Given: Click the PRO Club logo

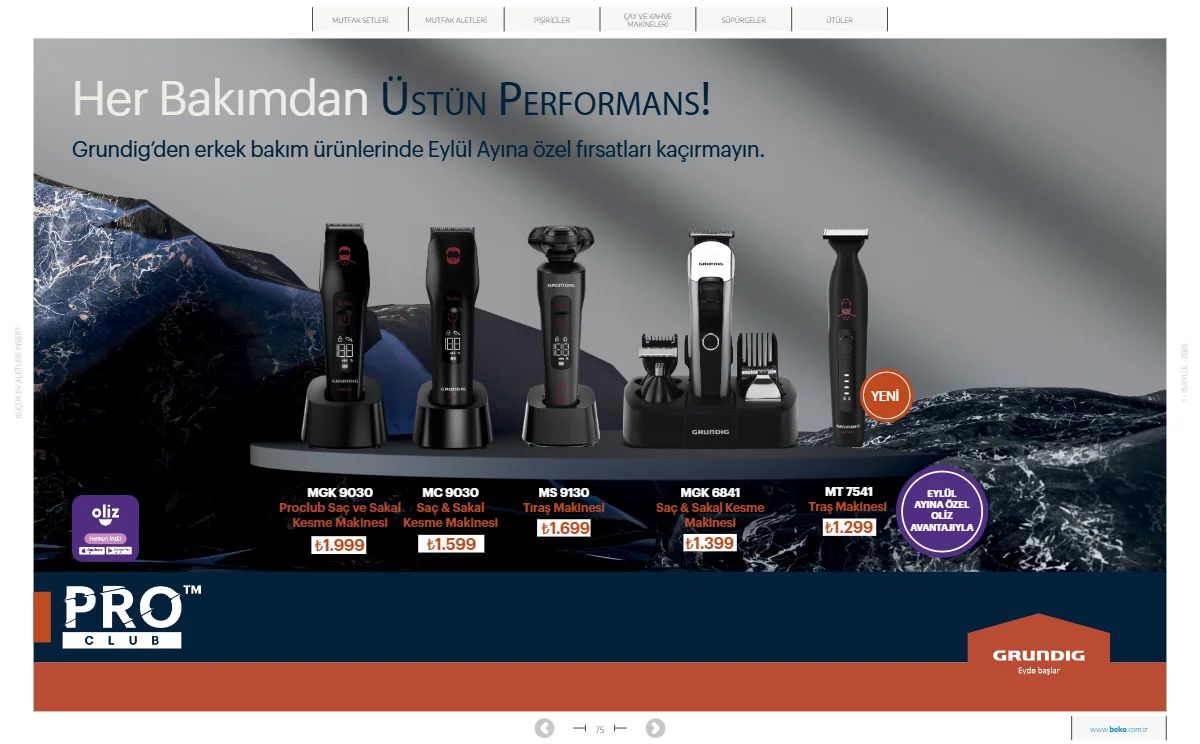Looking at the screenshot, I should pyautogui.click(x=132, y=616).
